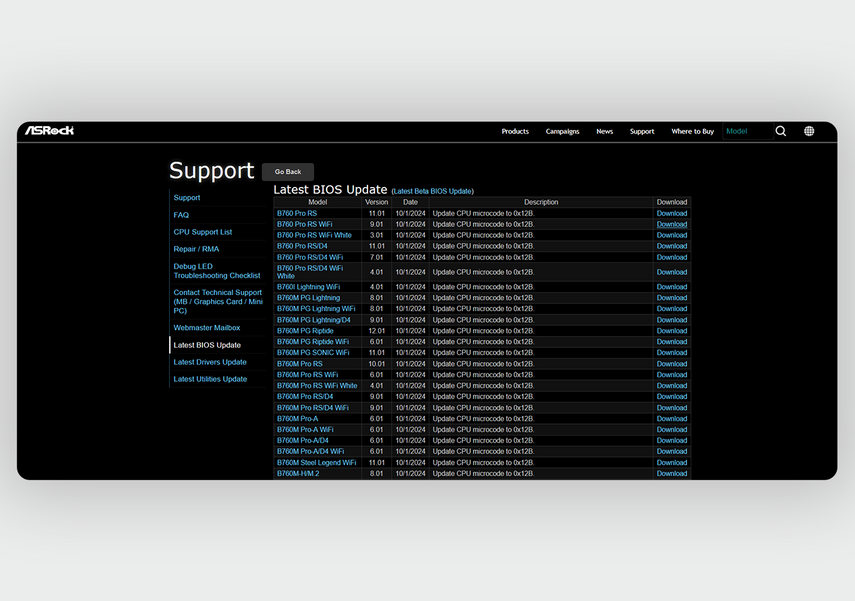Click the search magnifier icon
The width and height of the screenshot is (855, 601).
[x=781, y=131]
